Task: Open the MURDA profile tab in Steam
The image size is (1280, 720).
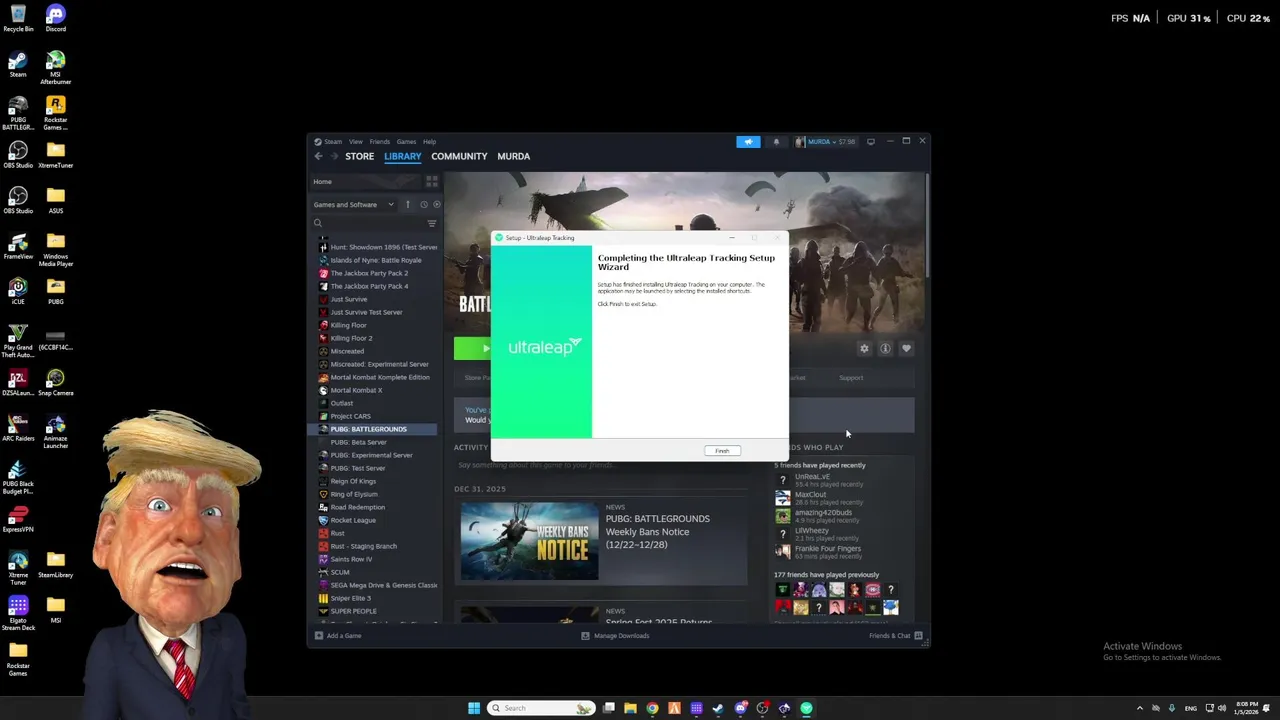Action: point(513,156)
